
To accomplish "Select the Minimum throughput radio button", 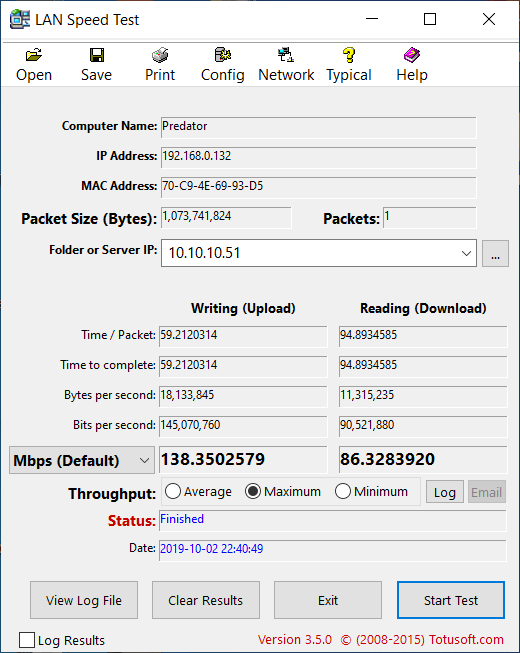I will (343, 491).
